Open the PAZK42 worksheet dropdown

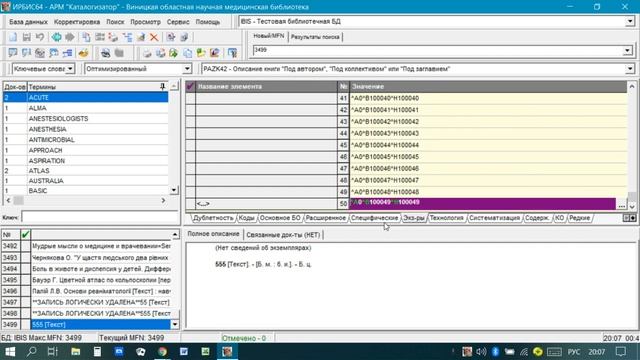click(x=630, y=69)
